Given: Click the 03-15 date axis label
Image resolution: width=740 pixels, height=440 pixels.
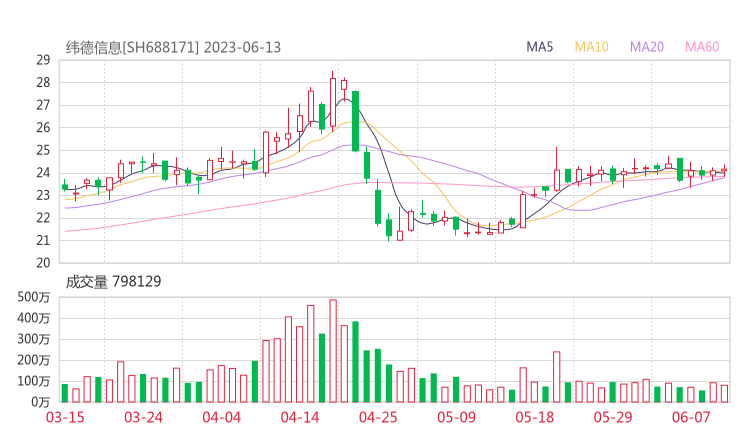Looking at the screenshot, I should pyautogui.click(x=65, y=417).
